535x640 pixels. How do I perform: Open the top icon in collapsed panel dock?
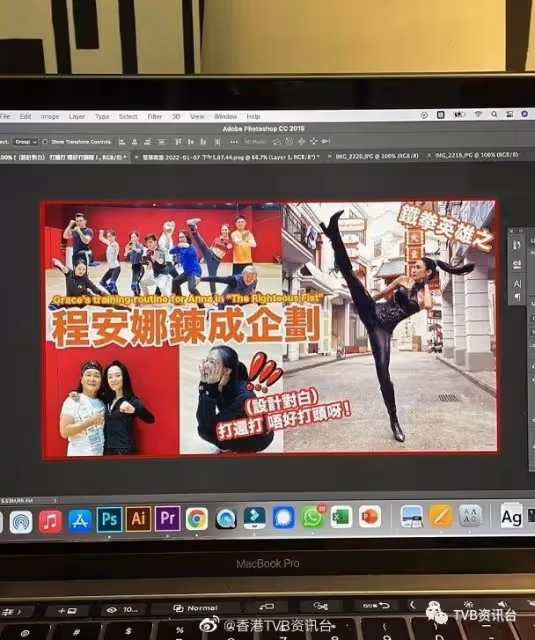(517, 245)
